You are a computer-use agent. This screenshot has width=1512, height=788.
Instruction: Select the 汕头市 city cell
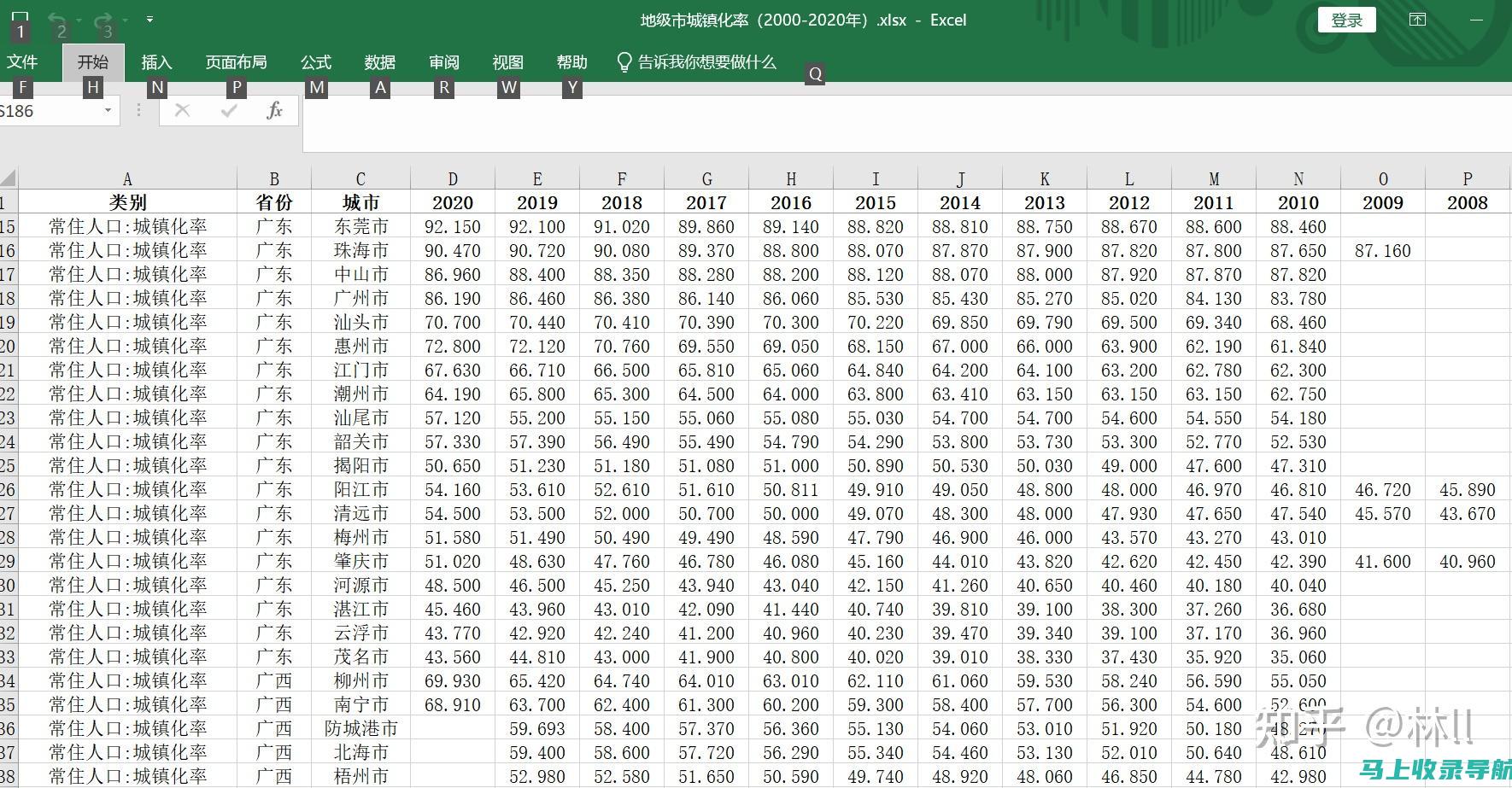pyautogui.click(x=360, y=322)
